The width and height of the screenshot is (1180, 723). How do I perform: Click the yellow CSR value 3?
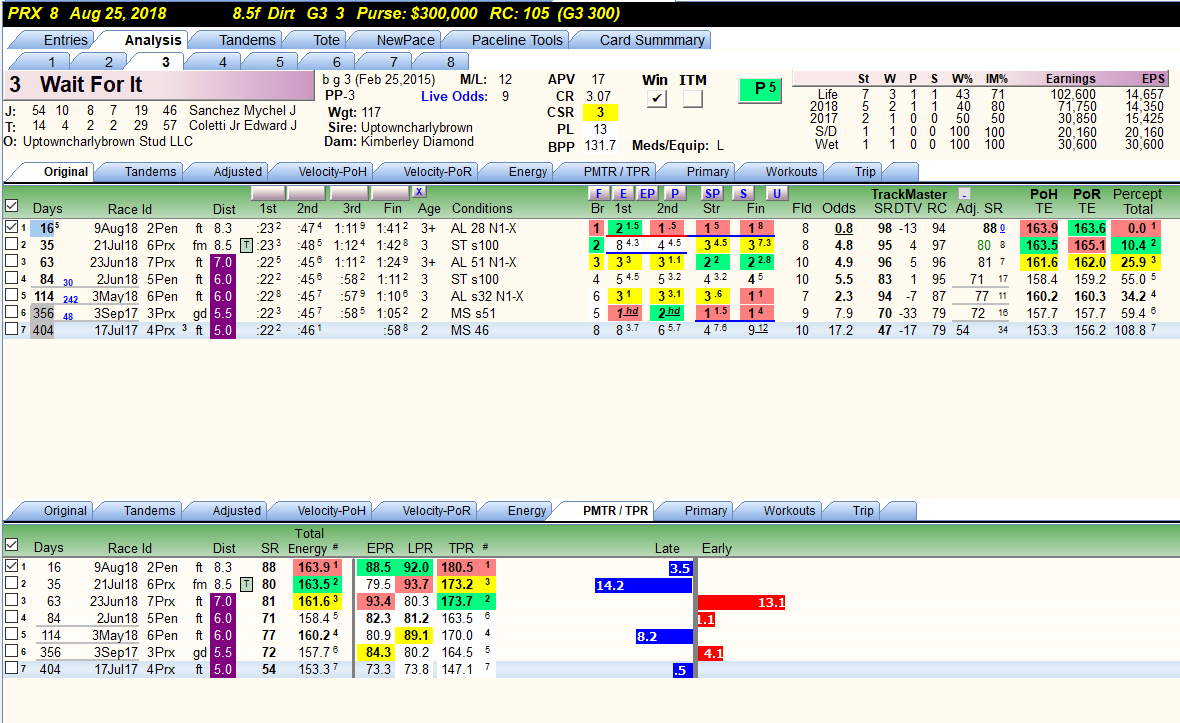tap(601, 113)
